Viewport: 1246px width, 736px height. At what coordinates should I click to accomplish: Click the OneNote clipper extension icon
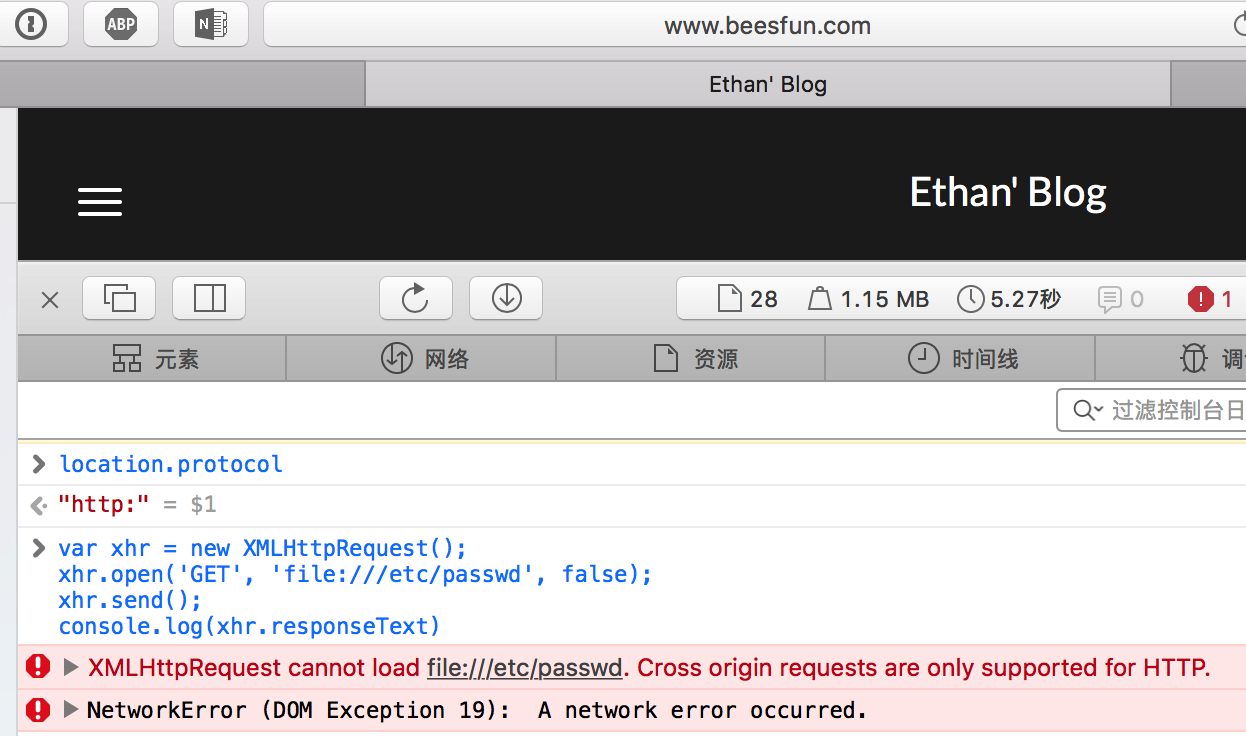211,25
